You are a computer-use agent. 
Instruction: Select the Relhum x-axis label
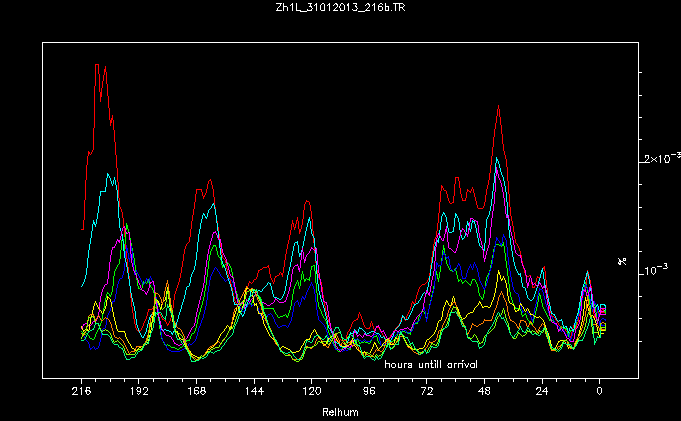(340, 411)
